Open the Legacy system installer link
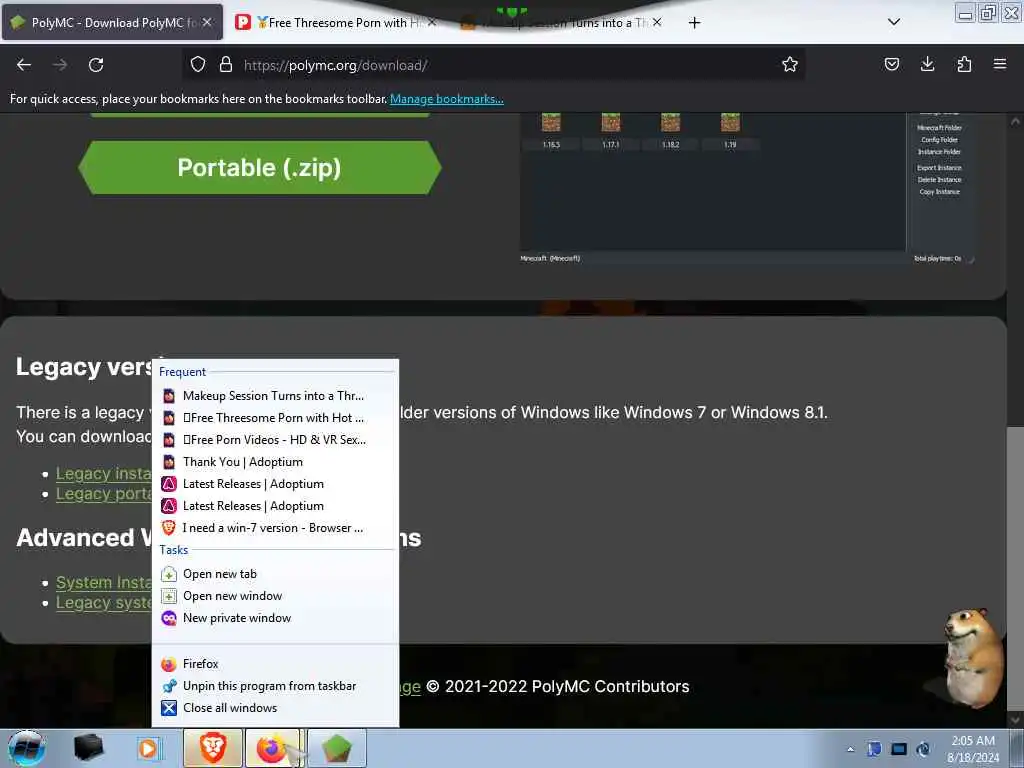This screenshot has height=768, width=1024. pos(103,602)
